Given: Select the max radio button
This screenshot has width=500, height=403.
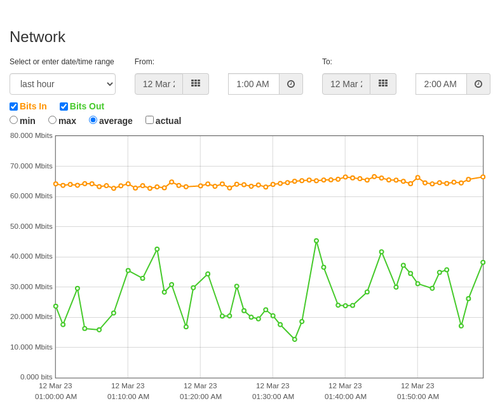Looking at the screenshot, I should pos(52,120).
